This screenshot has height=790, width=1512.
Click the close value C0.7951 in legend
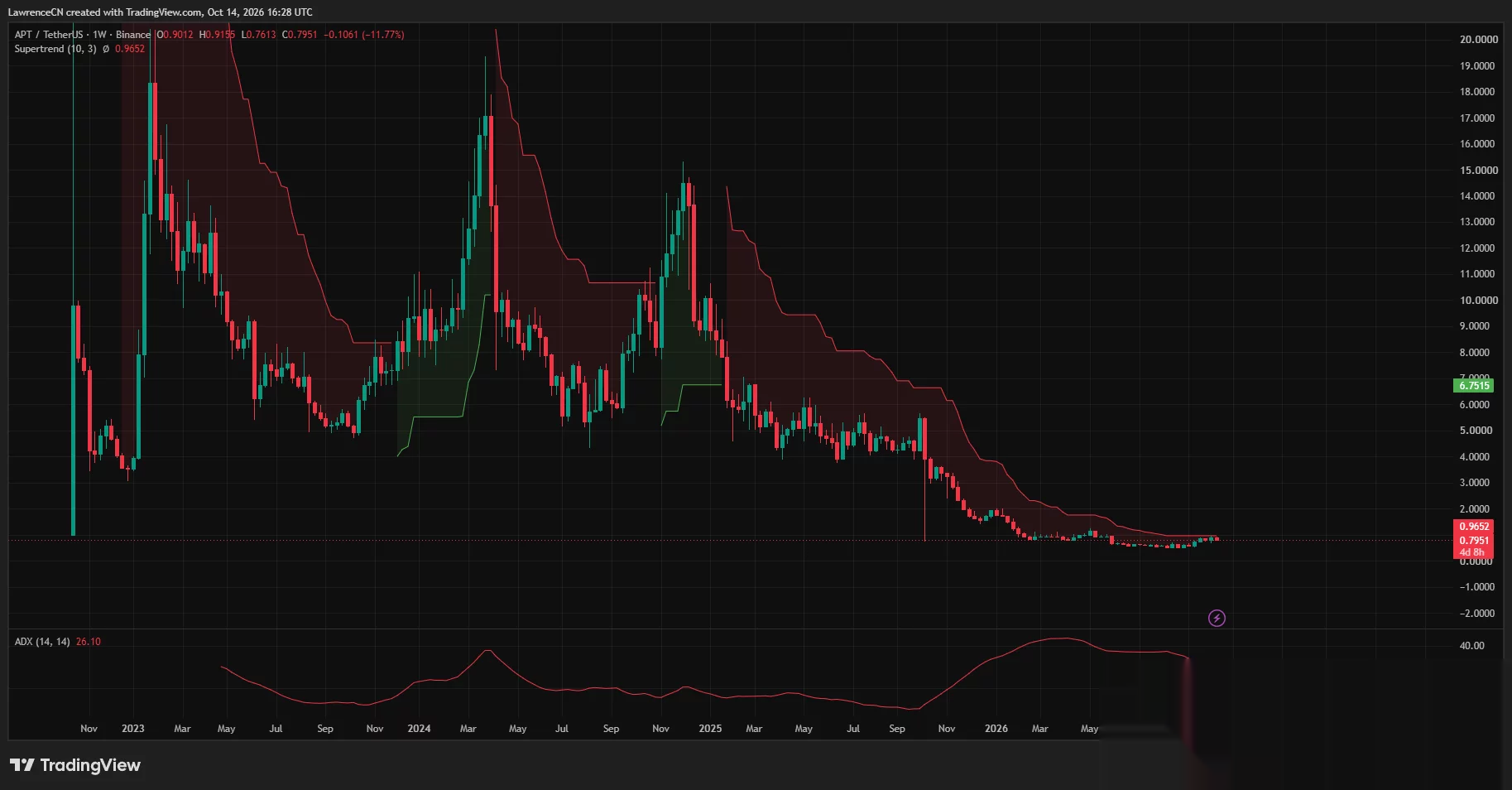300,35
